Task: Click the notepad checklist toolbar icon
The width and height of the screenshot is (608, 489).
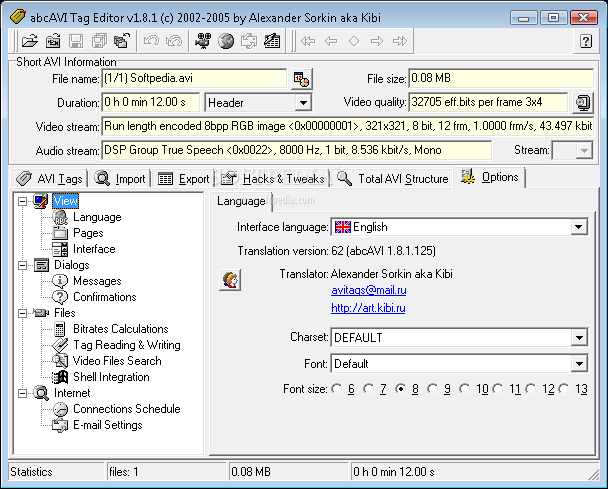Action: point(272,41)
